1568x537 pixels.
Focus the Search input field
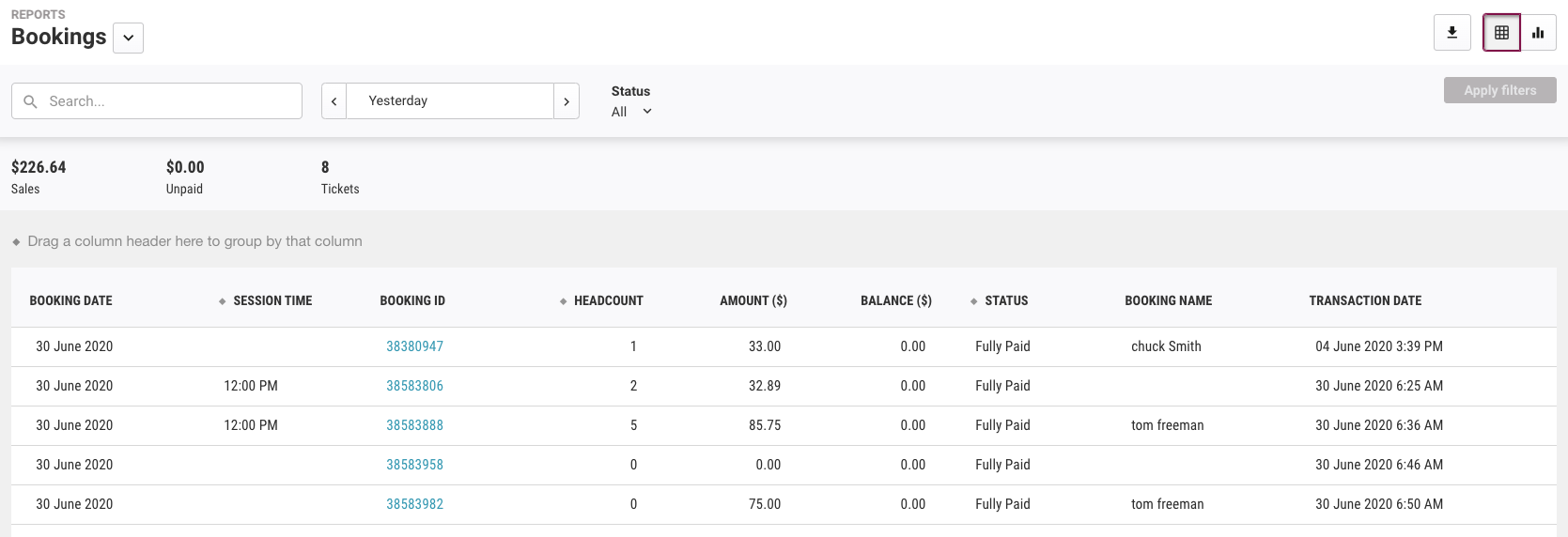click(157, 101)
